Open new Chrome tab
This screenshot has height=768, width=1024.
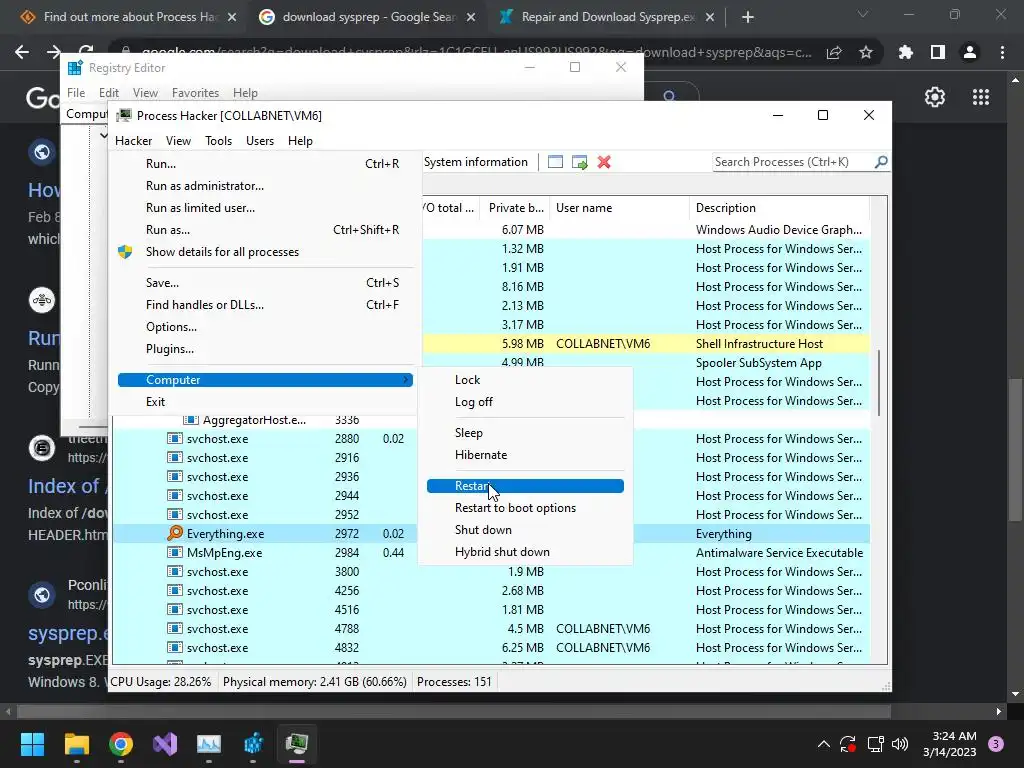click(x=748, y=17)
